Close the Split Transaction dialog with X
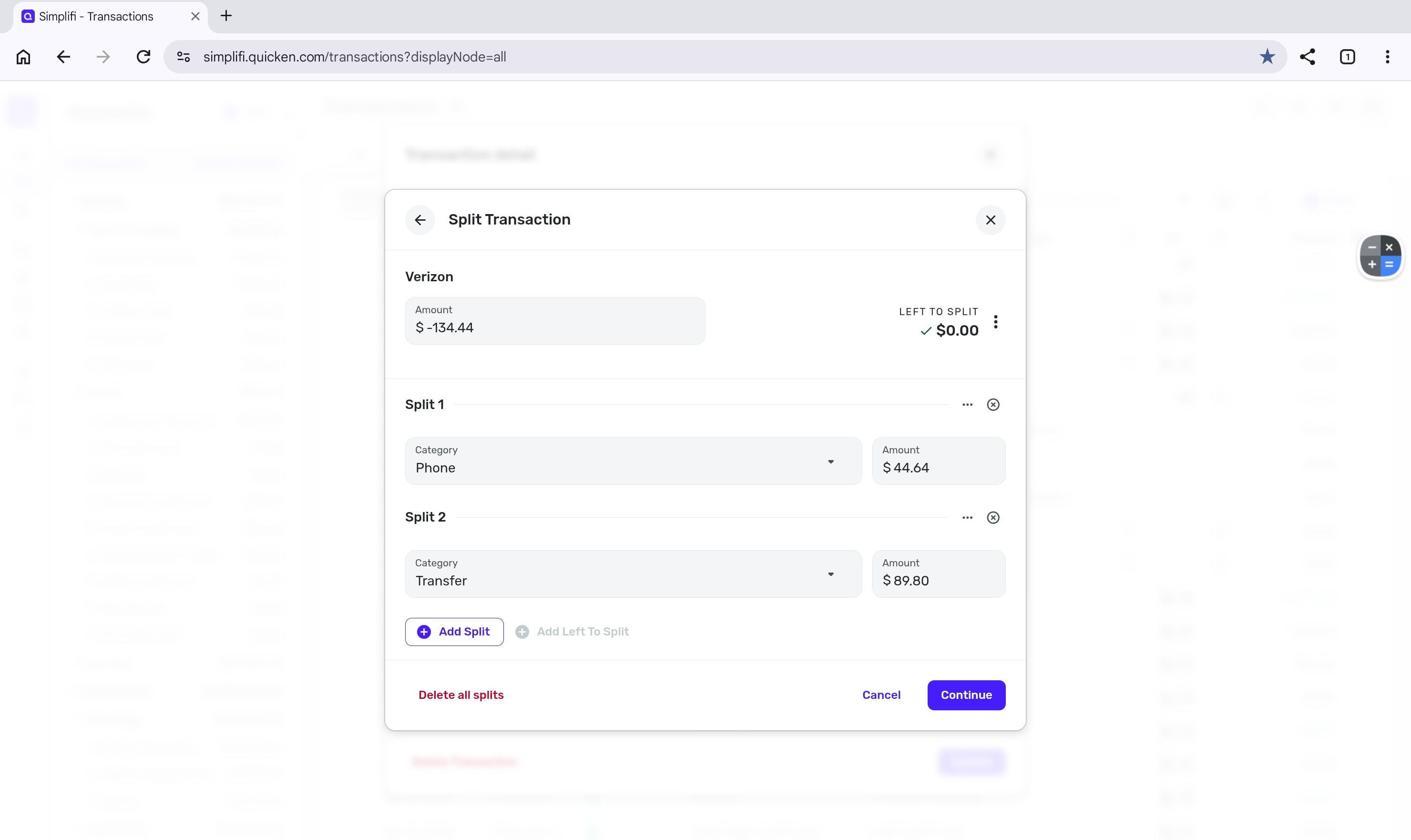The height and width of the screenshot is (840, 1411). pyautogui.click(x=990, y=220)
